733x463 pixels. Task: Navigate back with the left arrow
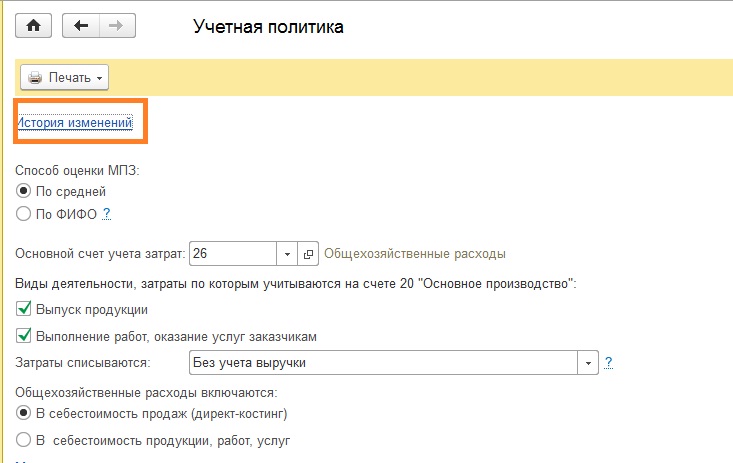(81, 26)
